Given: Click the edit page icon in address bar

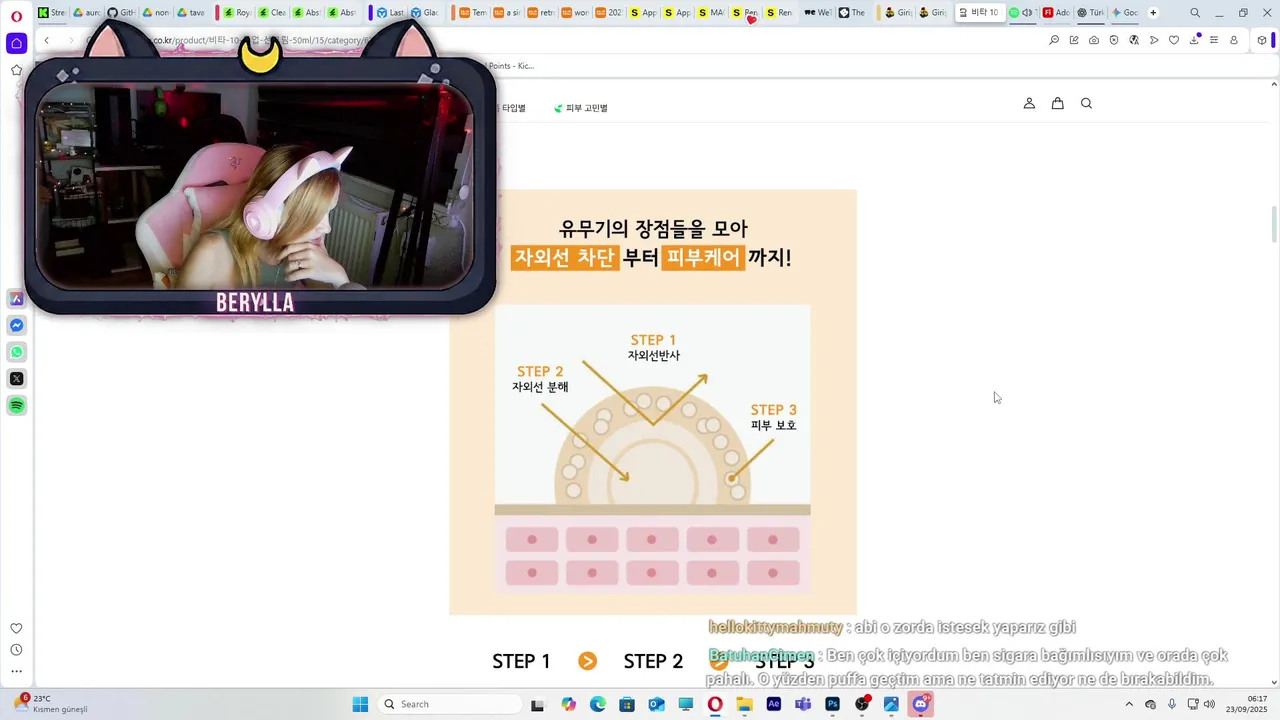Looking at the screenshot, I should (x=1074, y=40).
